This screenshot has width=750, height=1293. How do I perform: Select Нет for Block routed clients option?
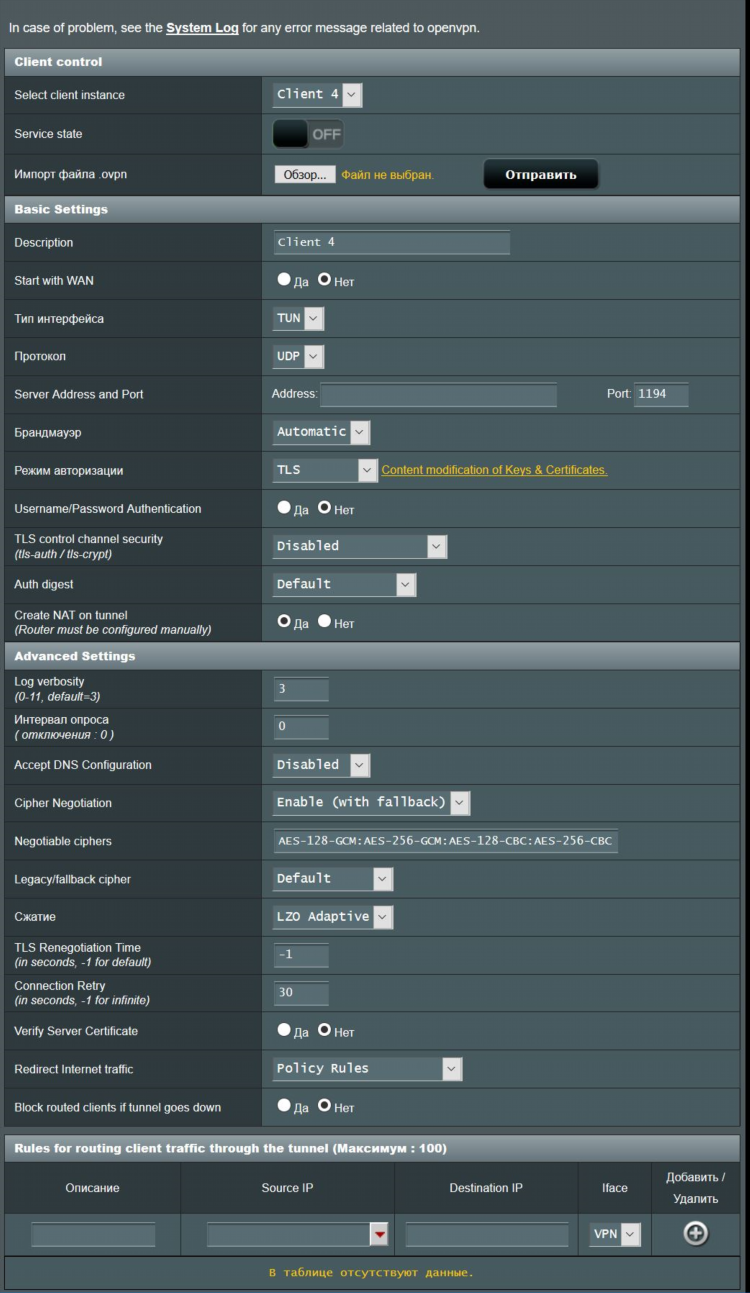coord(324,1106)
